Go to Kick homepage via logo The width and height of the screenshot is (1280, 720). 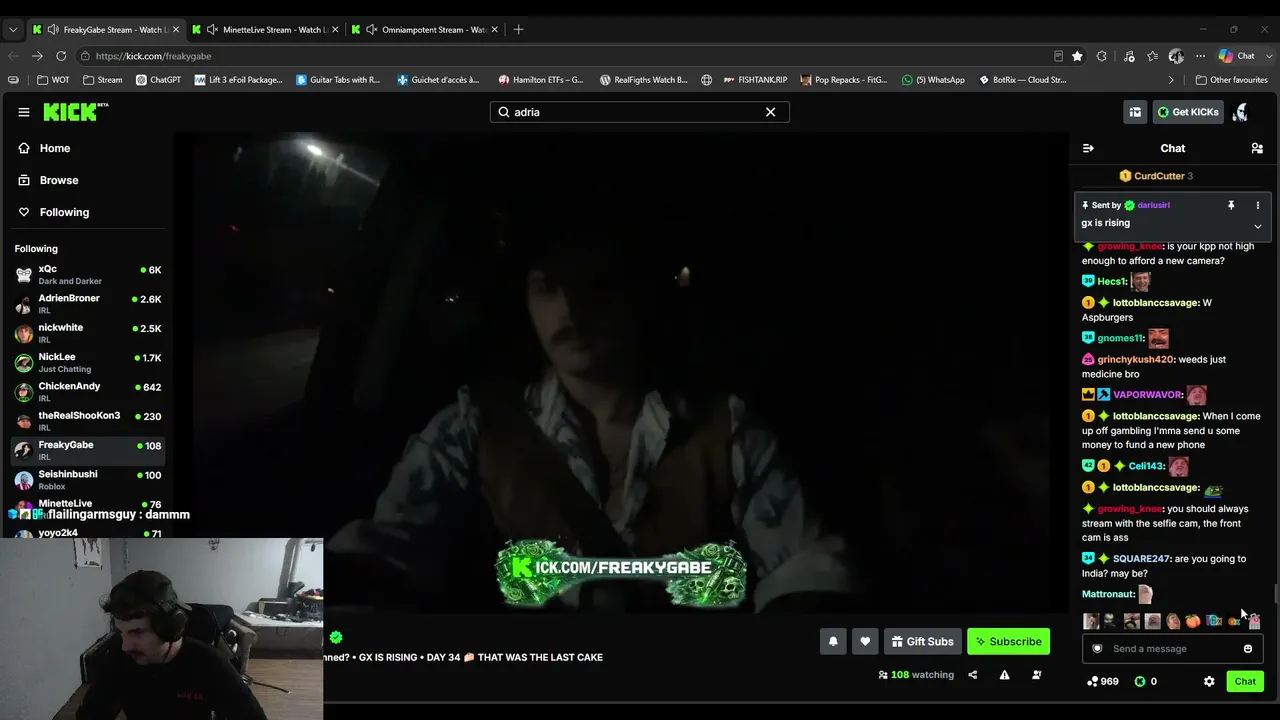tap(75, 111)
